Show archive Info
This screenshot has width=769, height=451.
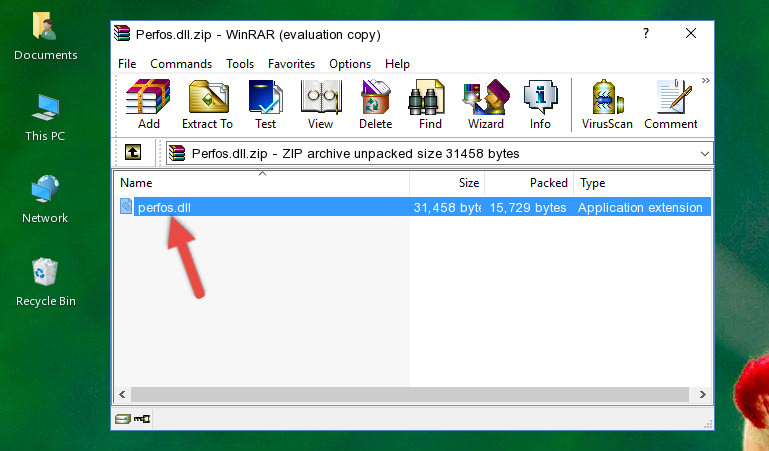point(540,104)
